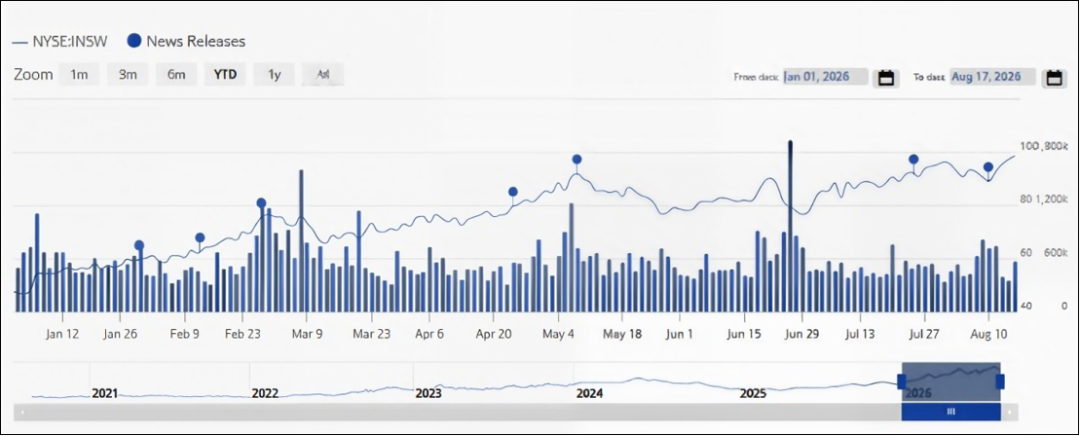Edit the To date field
Viewport: 1080px width, 436px height.
point(992,76)
